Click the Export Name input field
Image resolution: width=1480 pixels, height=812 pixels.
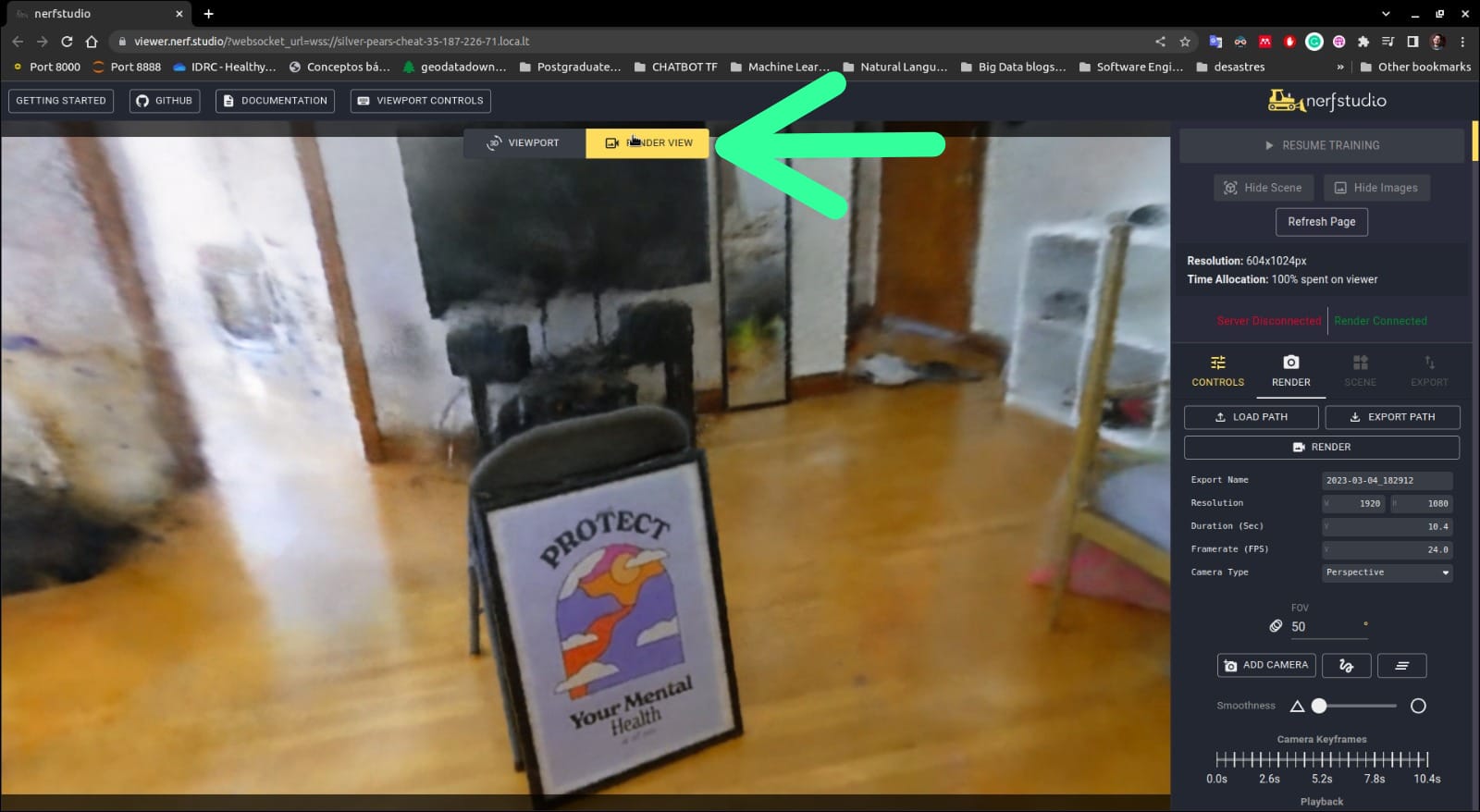coord(1386,481)
